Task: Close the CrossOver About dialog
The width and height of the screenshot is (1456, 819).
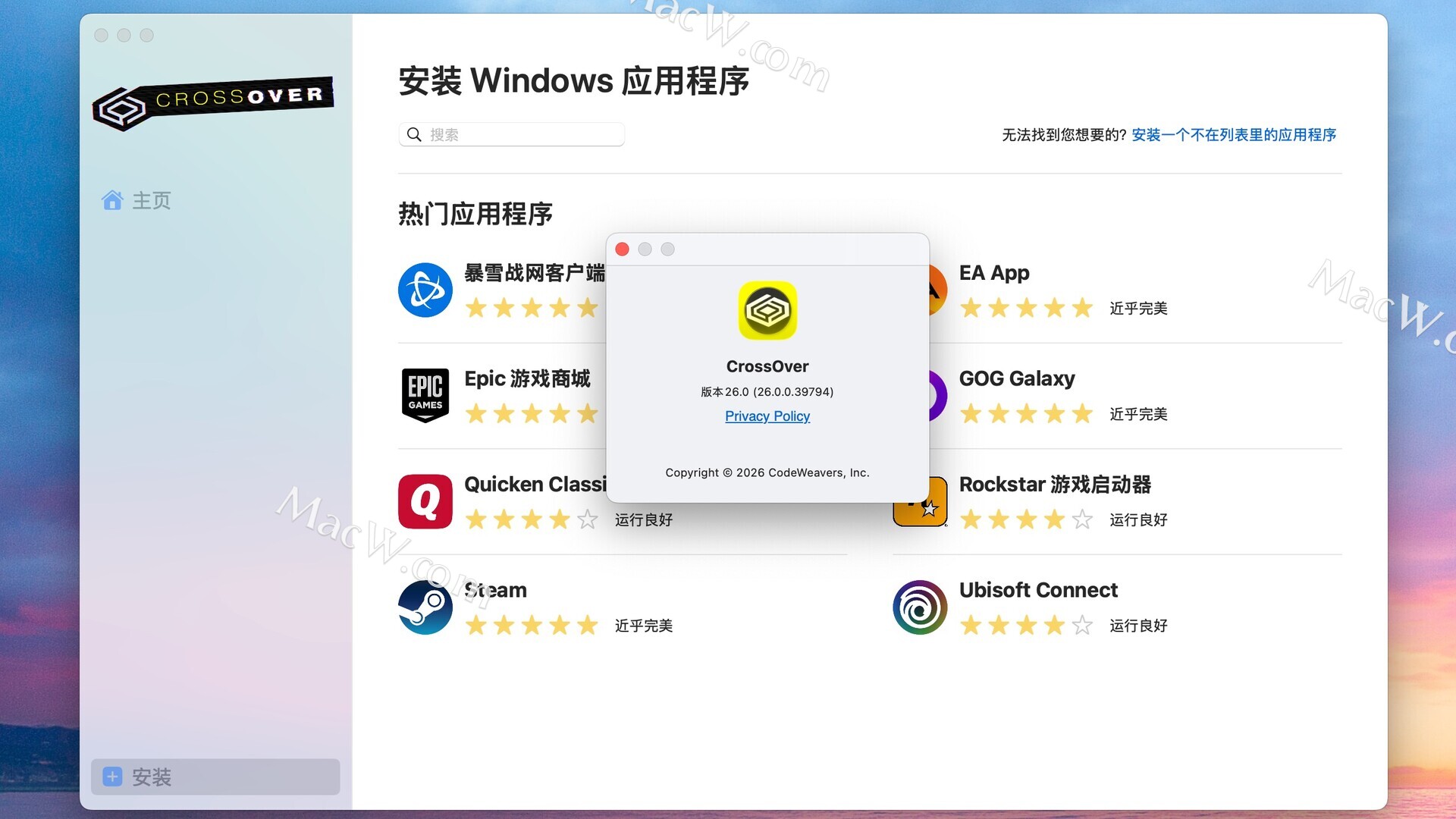Action: [622, 249]
